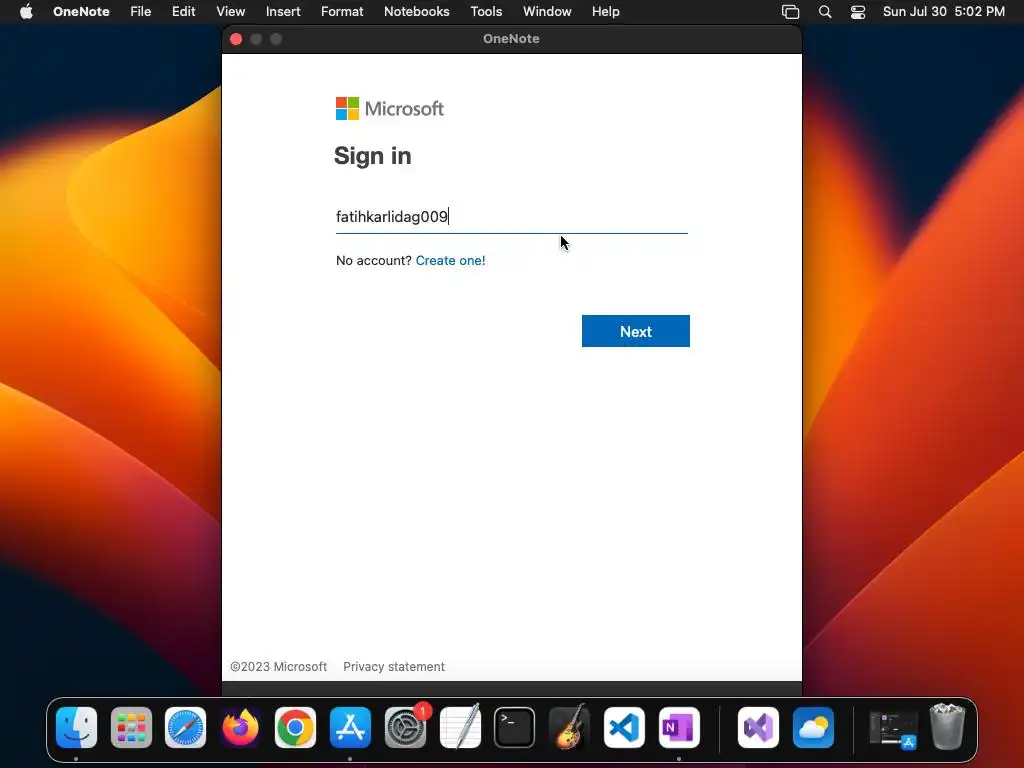Screen dimensions: 1024x768
Task: Open the Insert menu
Action: click(283, 11)
